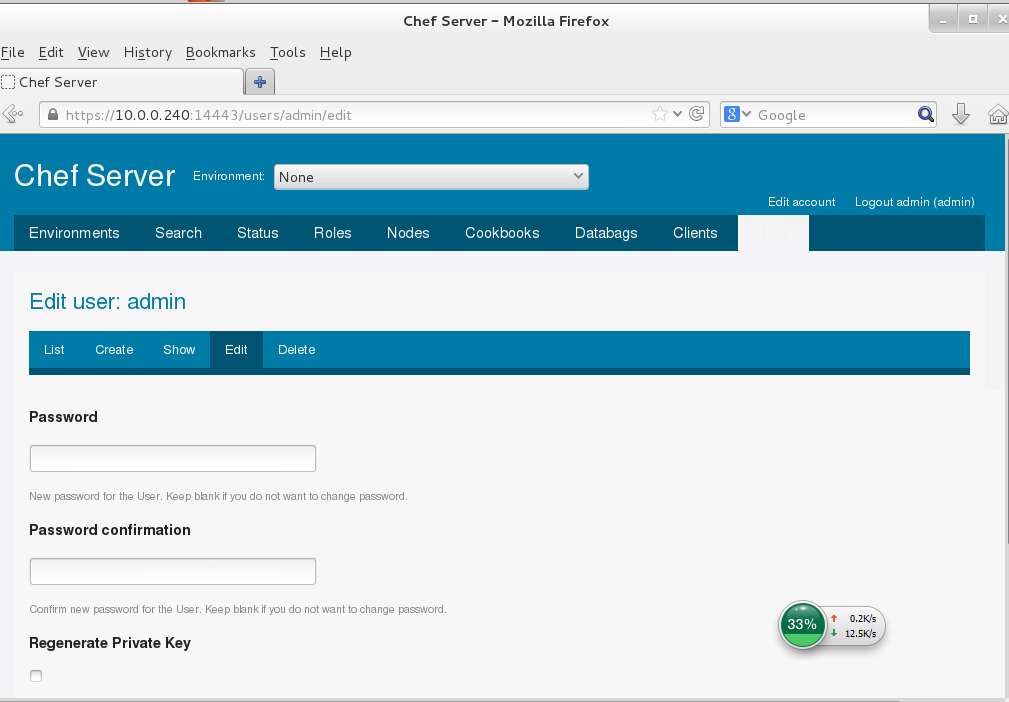
Task: Open the History menu
Action: click(147, 53)
